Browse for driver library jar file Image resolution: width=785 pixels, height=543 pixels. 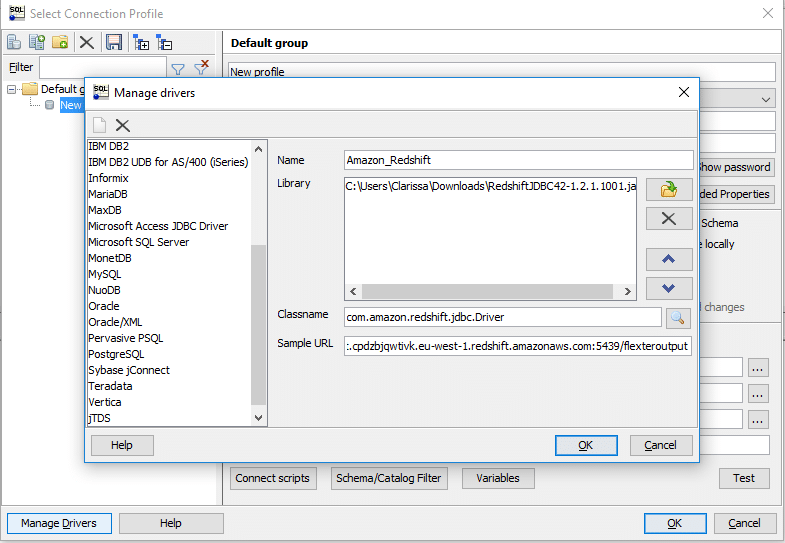[669, 190]
